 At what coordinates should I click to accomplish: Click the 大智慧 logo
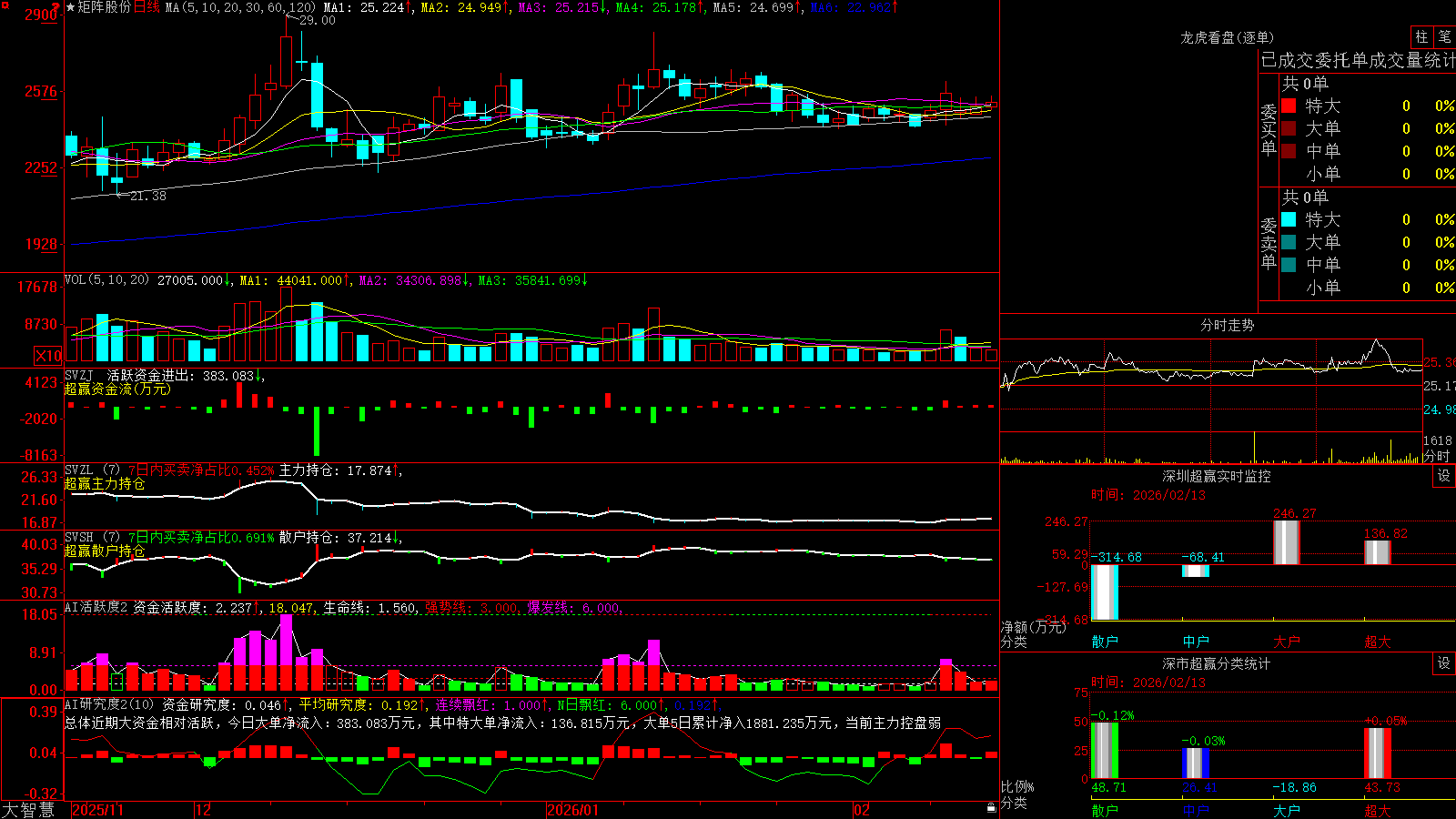tap(28, 810)
